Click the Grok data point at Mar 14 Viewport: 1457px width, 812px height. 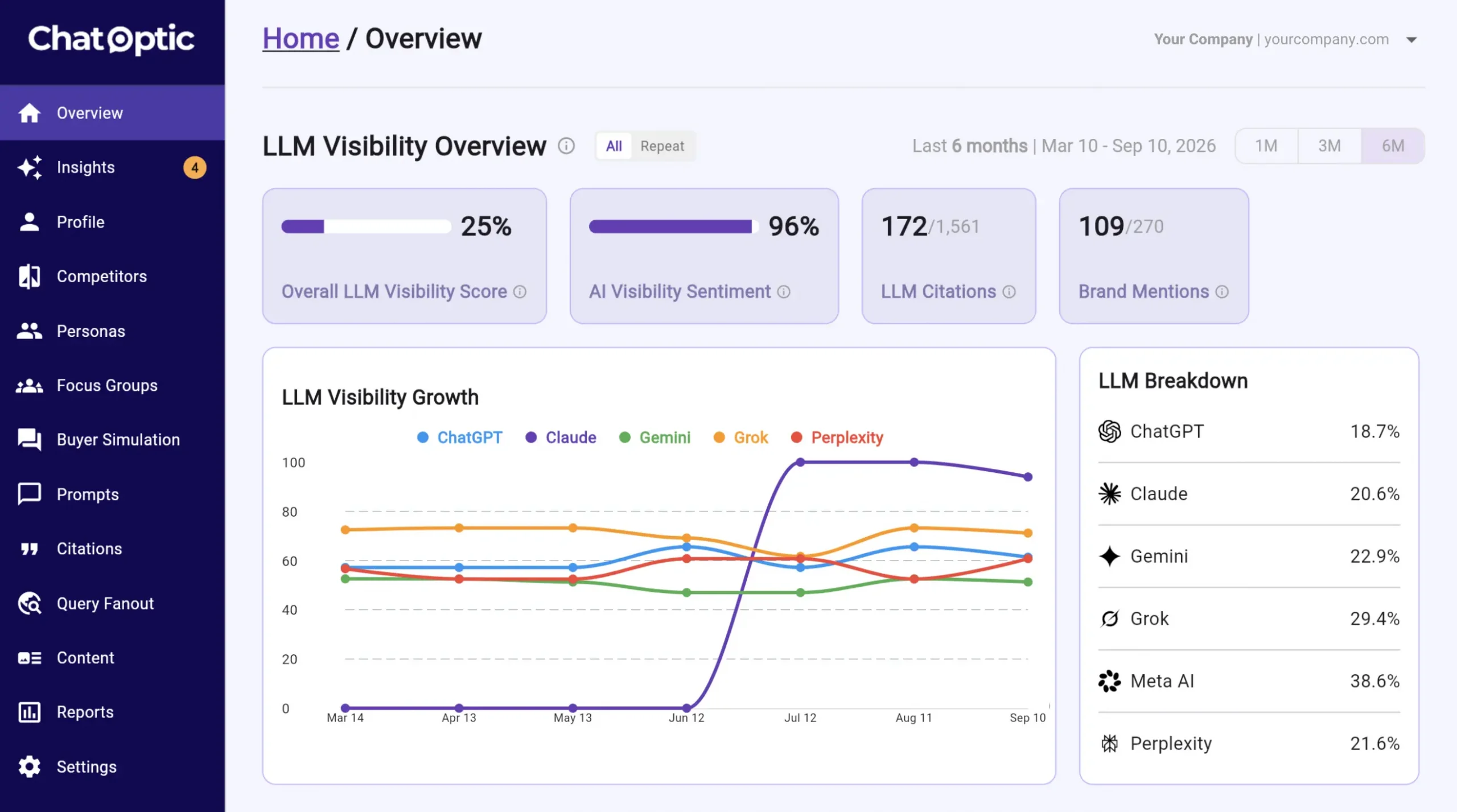tap(345, 530)
